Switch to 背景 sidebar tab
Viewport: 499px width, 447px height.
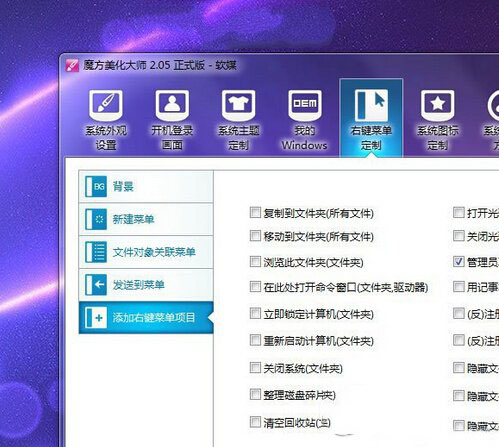146,186
